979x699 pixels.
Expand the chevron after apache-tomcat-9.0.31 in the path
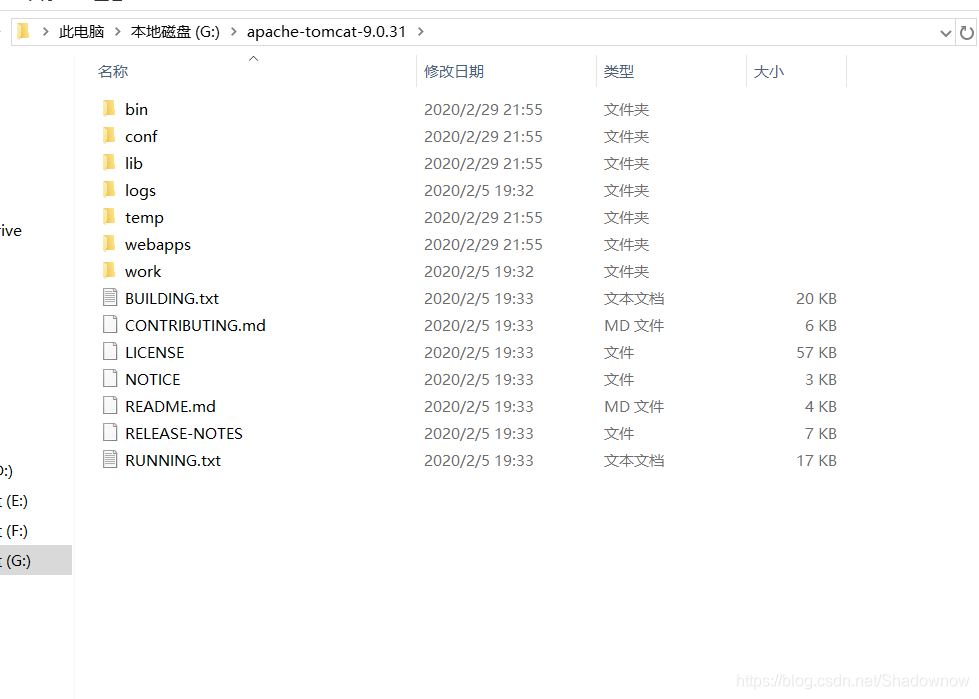pos(421,32)
